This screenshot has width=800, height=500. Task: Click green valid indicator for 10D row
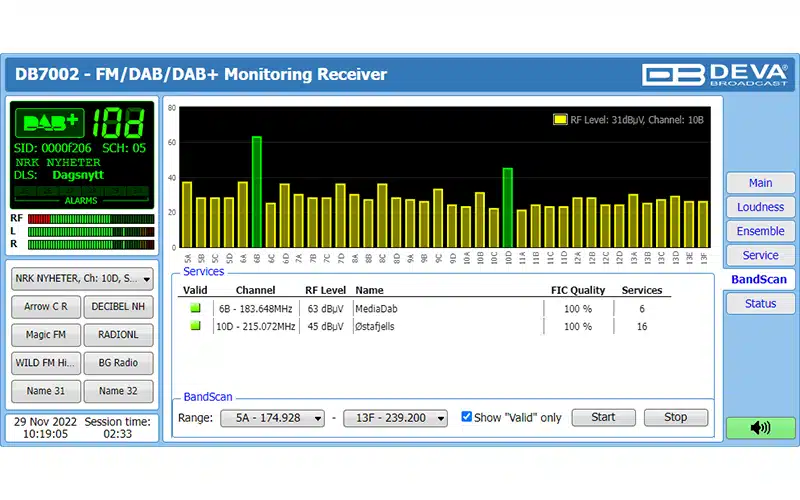pyautogui.click(x=195, y=325)
